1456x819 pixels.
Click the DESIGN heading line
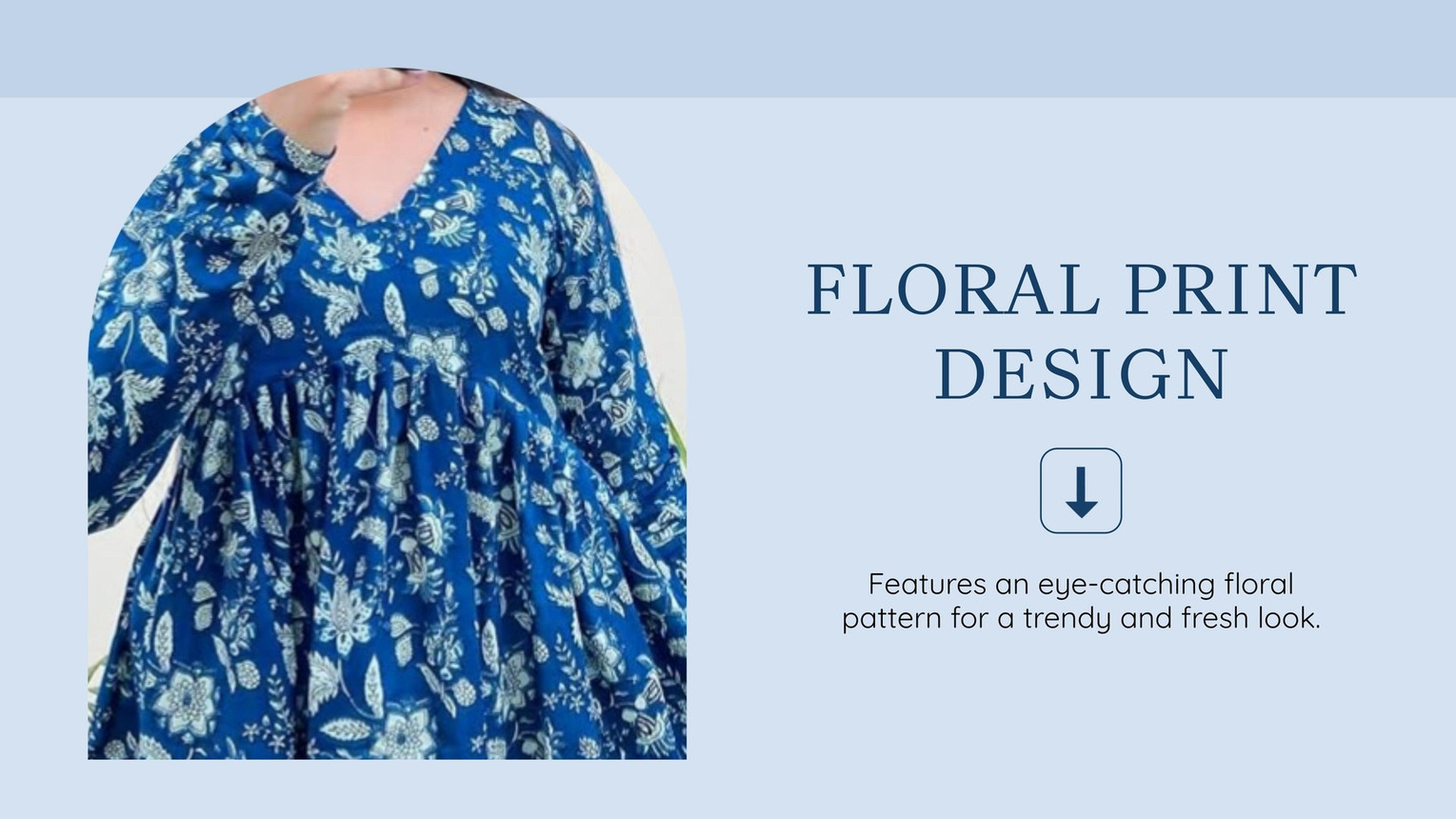coord(1082,375)
